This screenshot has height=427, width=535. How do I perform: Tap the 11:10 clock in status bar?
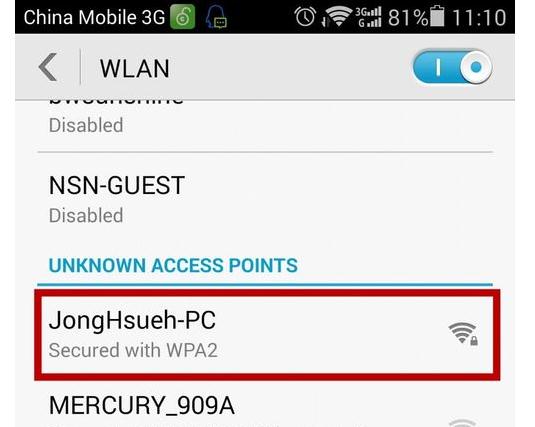point(479,17)
